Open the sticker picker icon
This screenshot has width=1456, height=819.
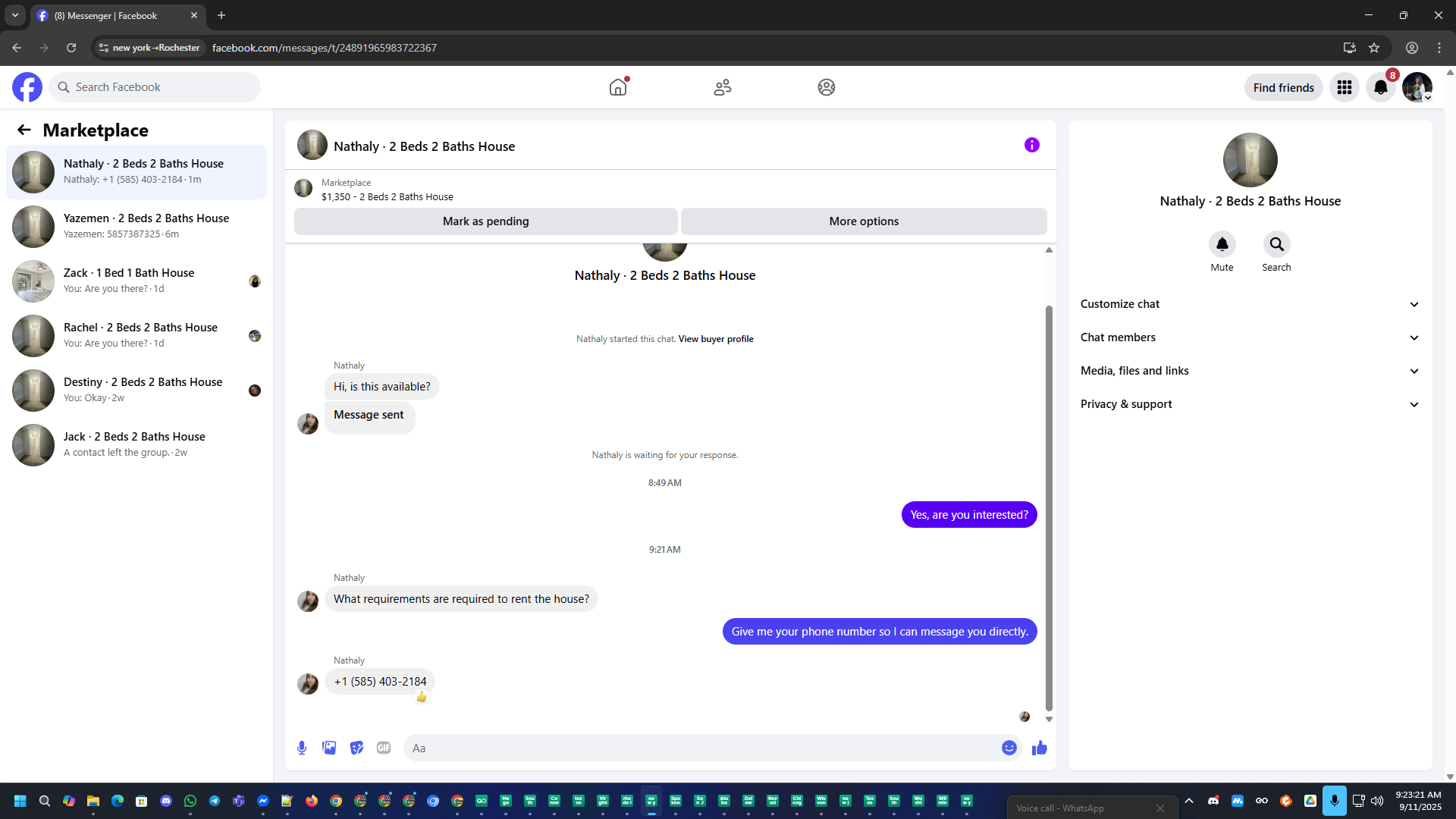click(356, 748)
